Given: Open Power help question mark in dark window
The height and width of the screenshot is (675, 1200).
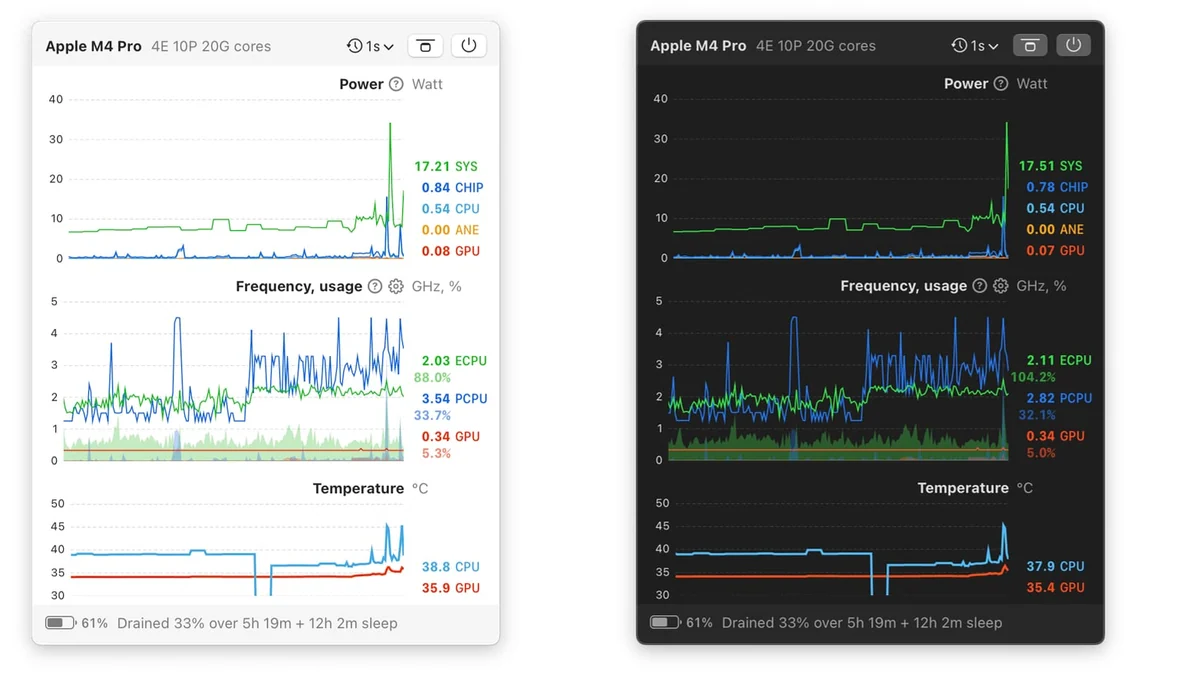Looking at the screenshot, I should point(1001,83).
